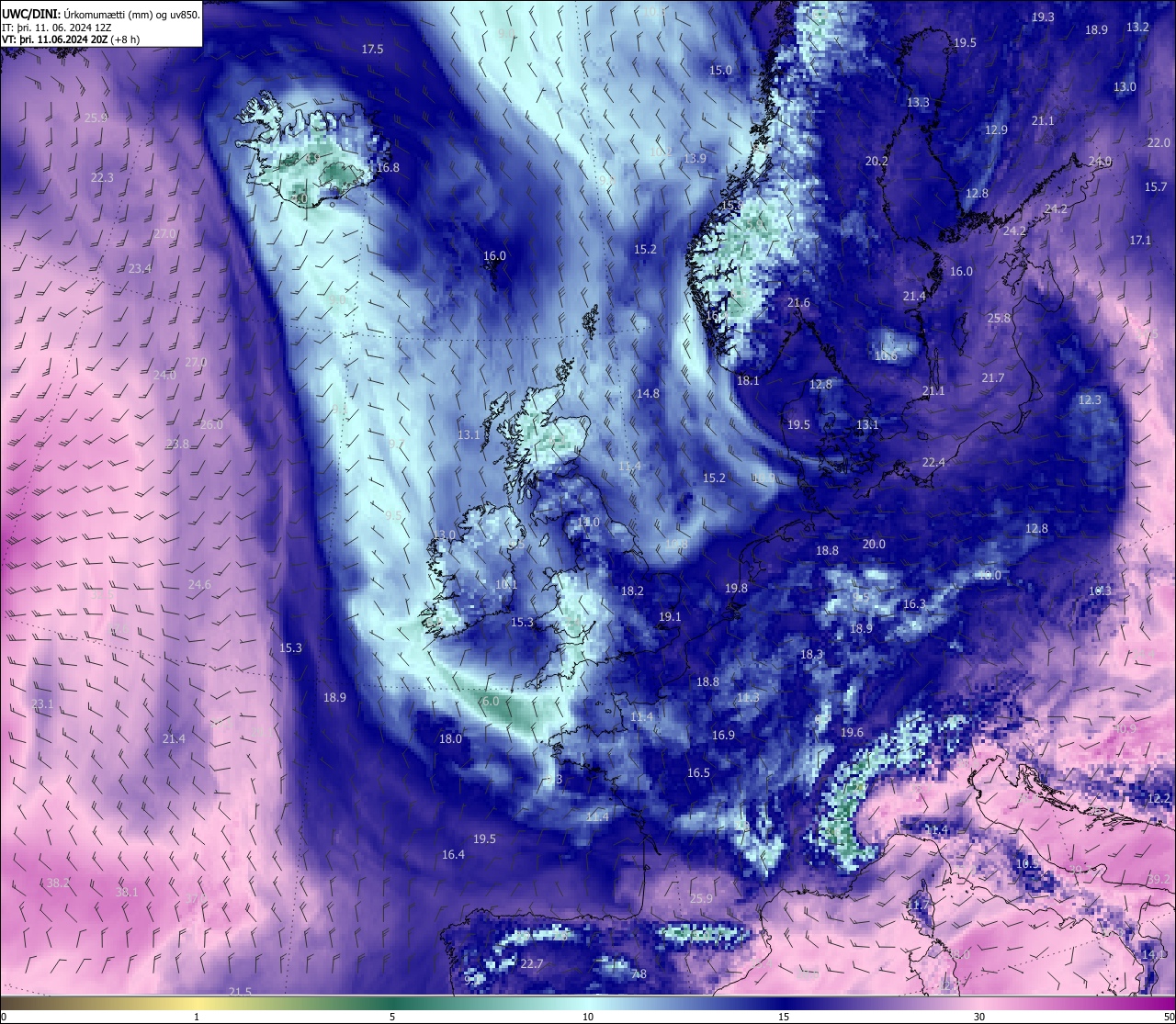Click the 23.8 value label
The width and height of the screenshot is (1176, 1024).
(x=177, y=444)
